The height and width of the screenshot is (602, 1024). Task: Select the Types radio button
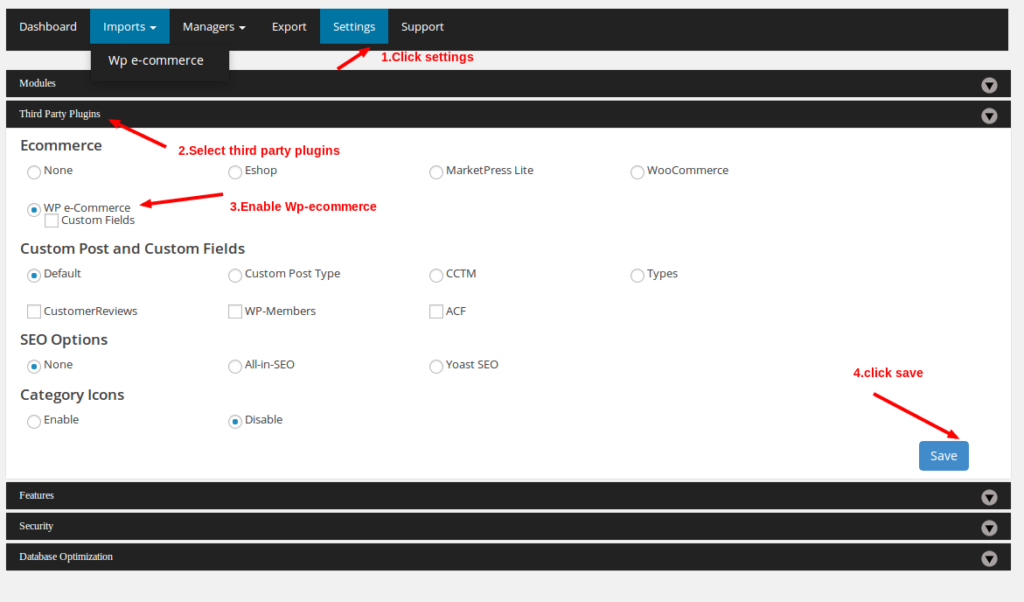637,276
